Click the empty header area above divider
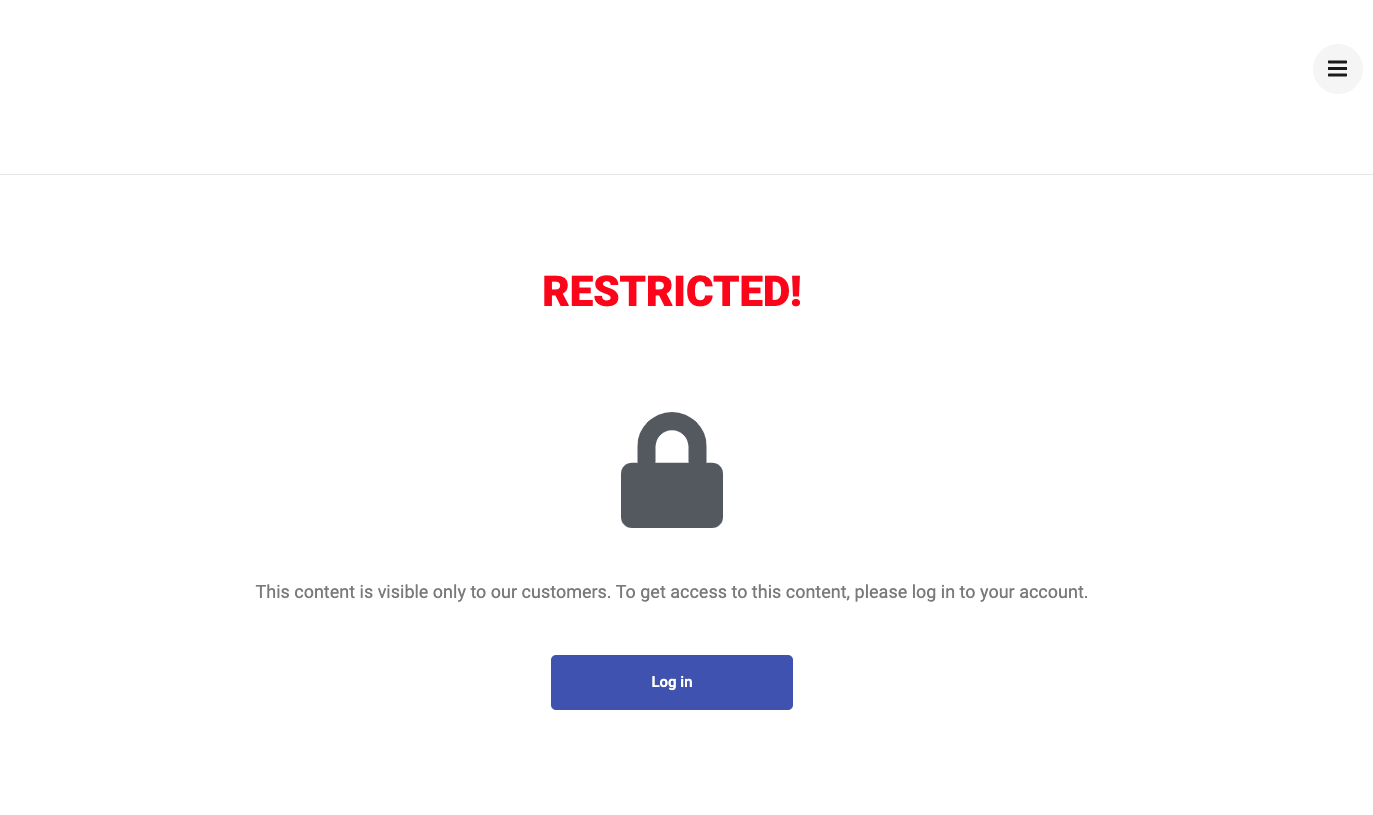This screenshot has height=815, width=1373. [650, 87]
